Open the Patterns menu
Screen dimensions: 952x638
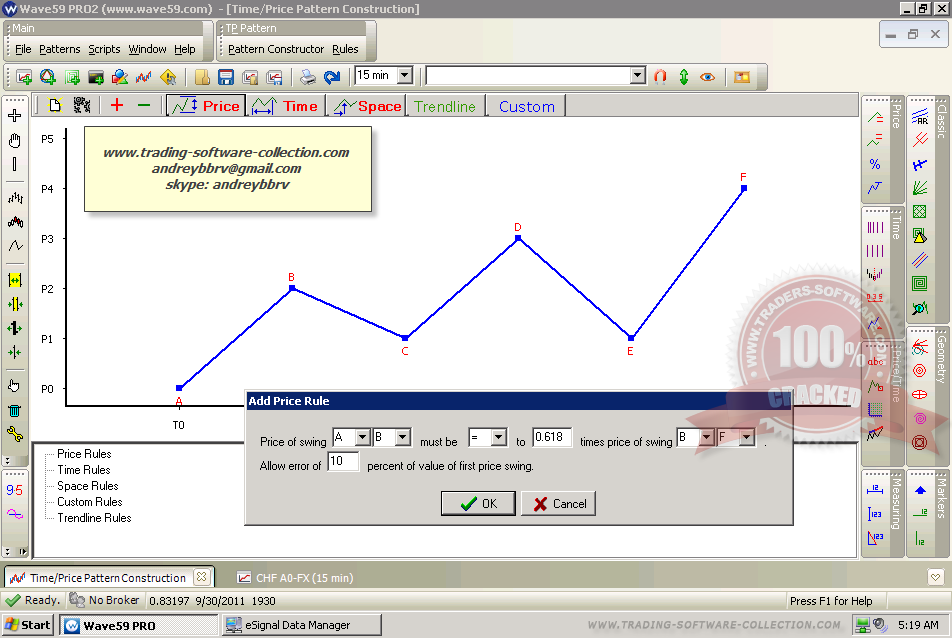[60, 49]
